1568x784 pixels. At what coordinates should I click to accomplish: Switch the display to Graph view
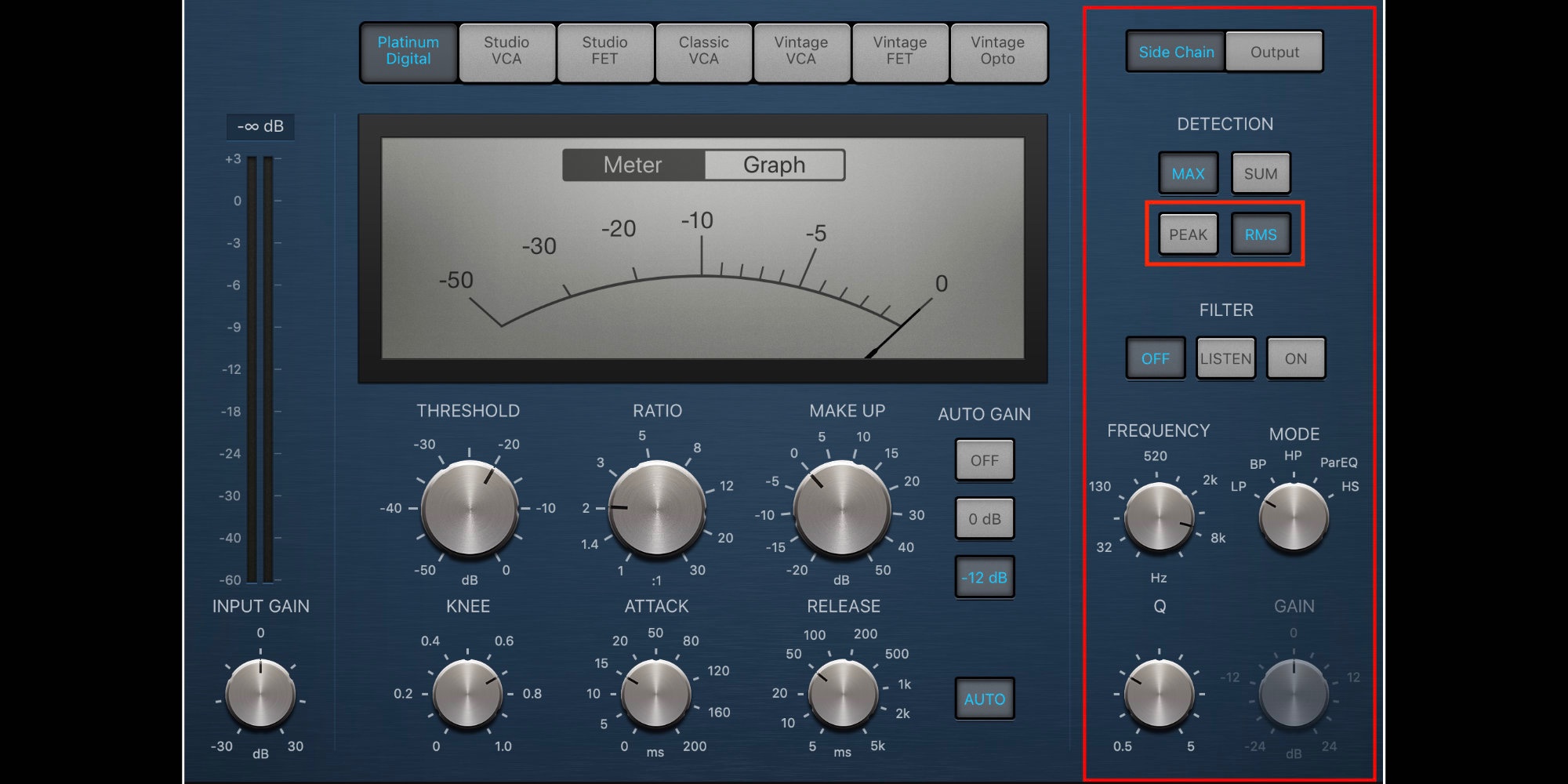pyautogui.click(x=774, y=165)
